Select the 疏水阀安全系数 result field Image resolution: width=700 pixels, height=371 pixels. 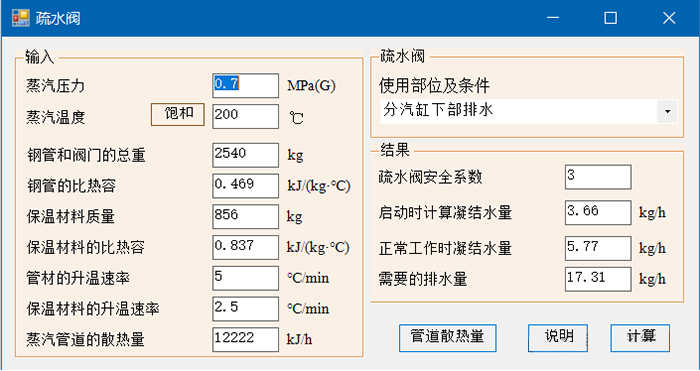[598, 177]
